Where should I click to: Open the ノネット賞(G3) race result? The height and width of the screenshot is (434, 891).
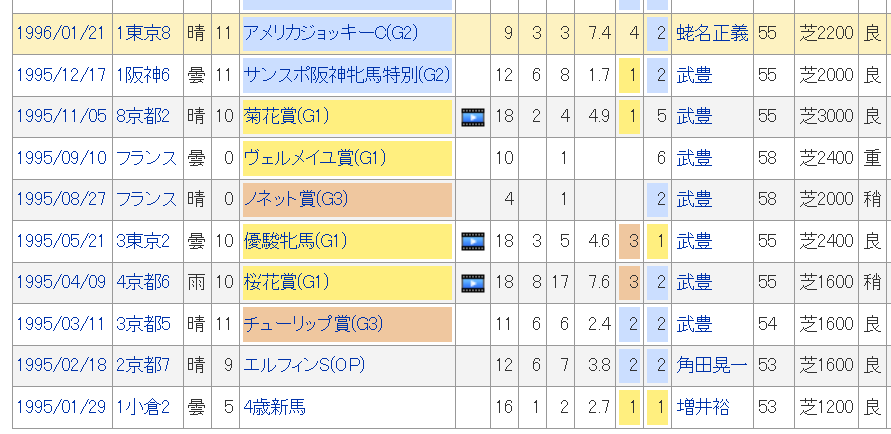click(x=295, y=199)
